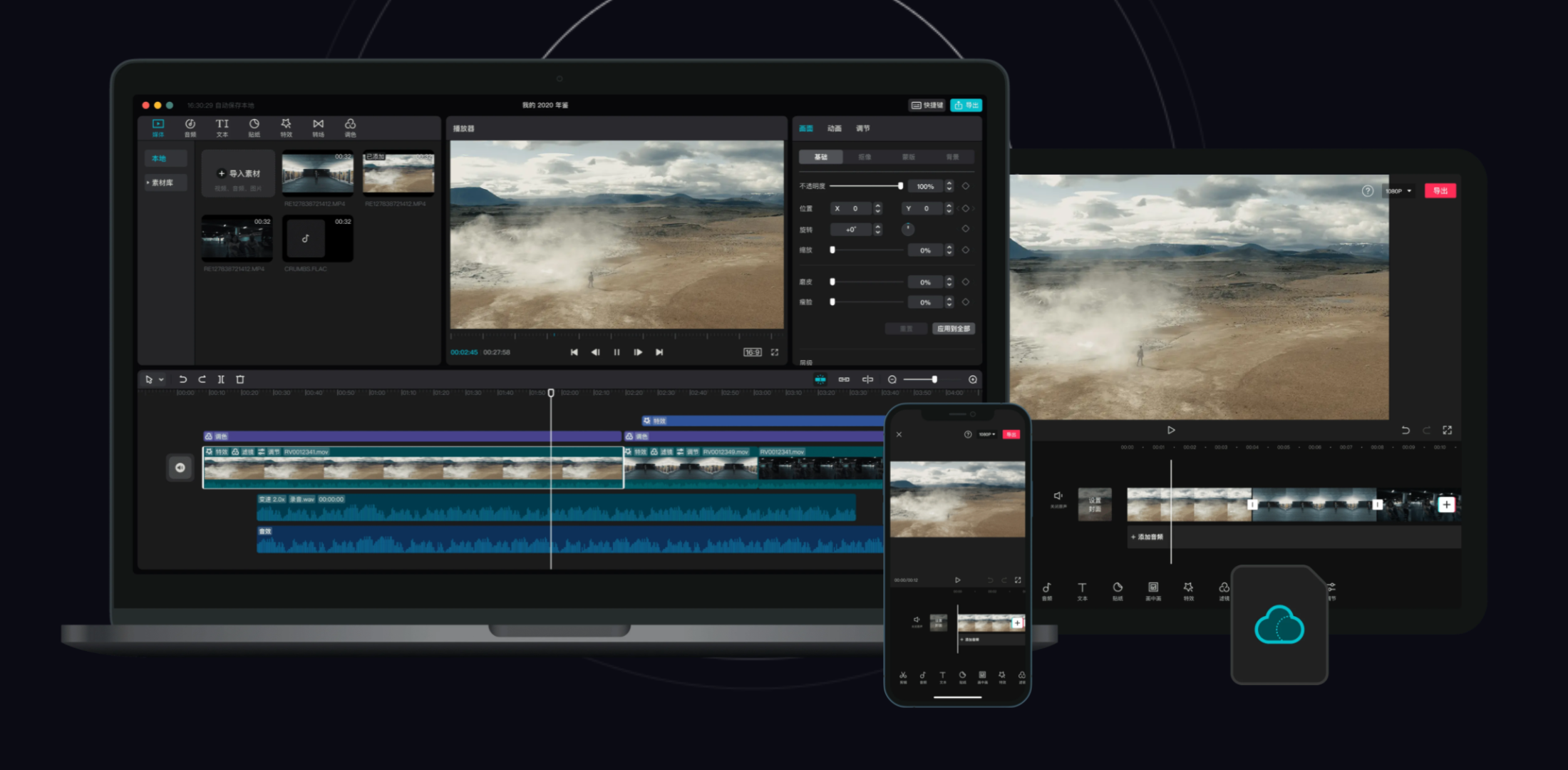Open the 特效 effects panel in top toolbar
This screenshot has width=1568, height=770.
(286, 127)
